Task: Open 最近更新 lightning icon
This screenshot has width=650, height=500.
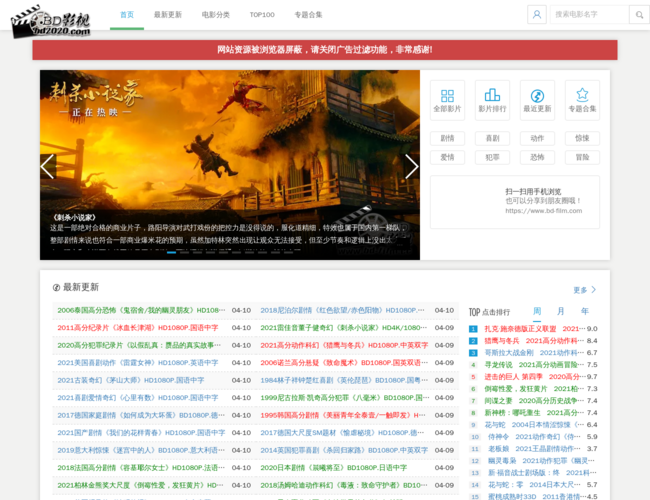Action: click(x=537, y=100)
